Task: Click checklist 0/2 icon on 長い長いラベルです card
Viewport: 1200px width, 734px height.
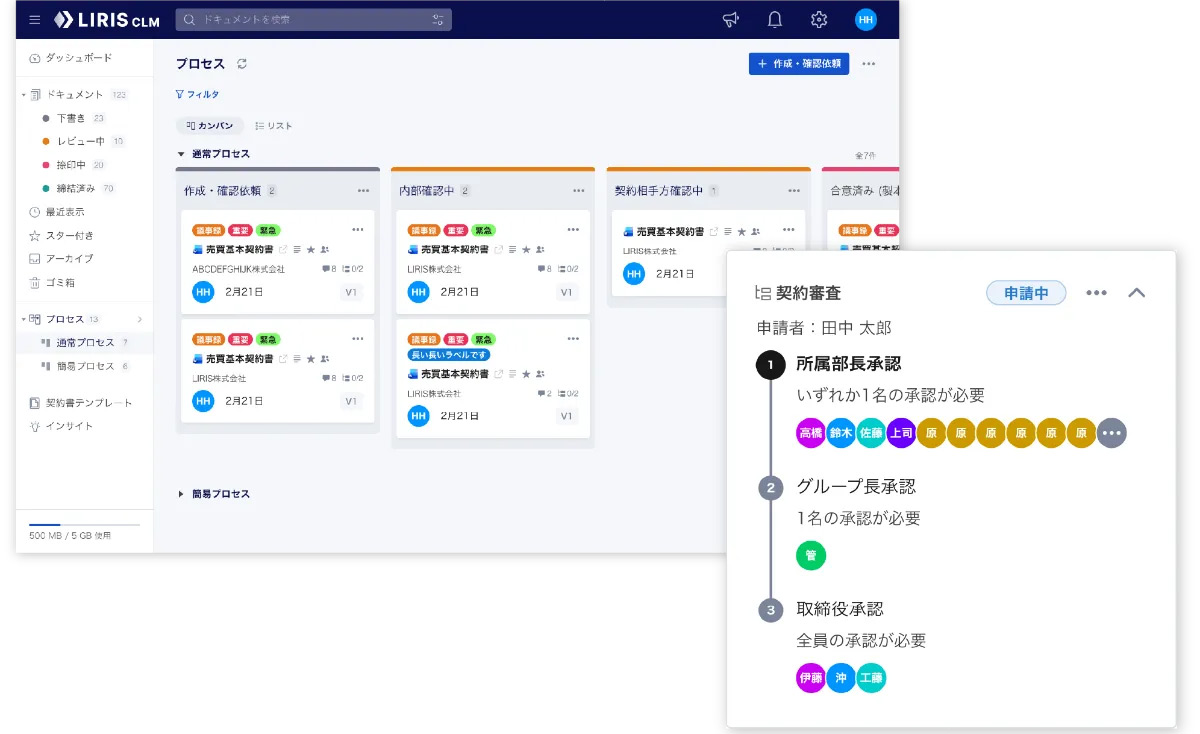Action: click(562, 393)
